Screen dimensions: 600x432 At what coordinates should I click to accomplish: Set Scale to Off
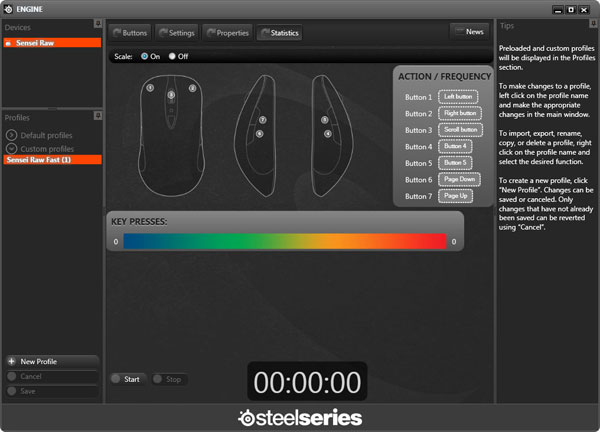click(172, 56)
